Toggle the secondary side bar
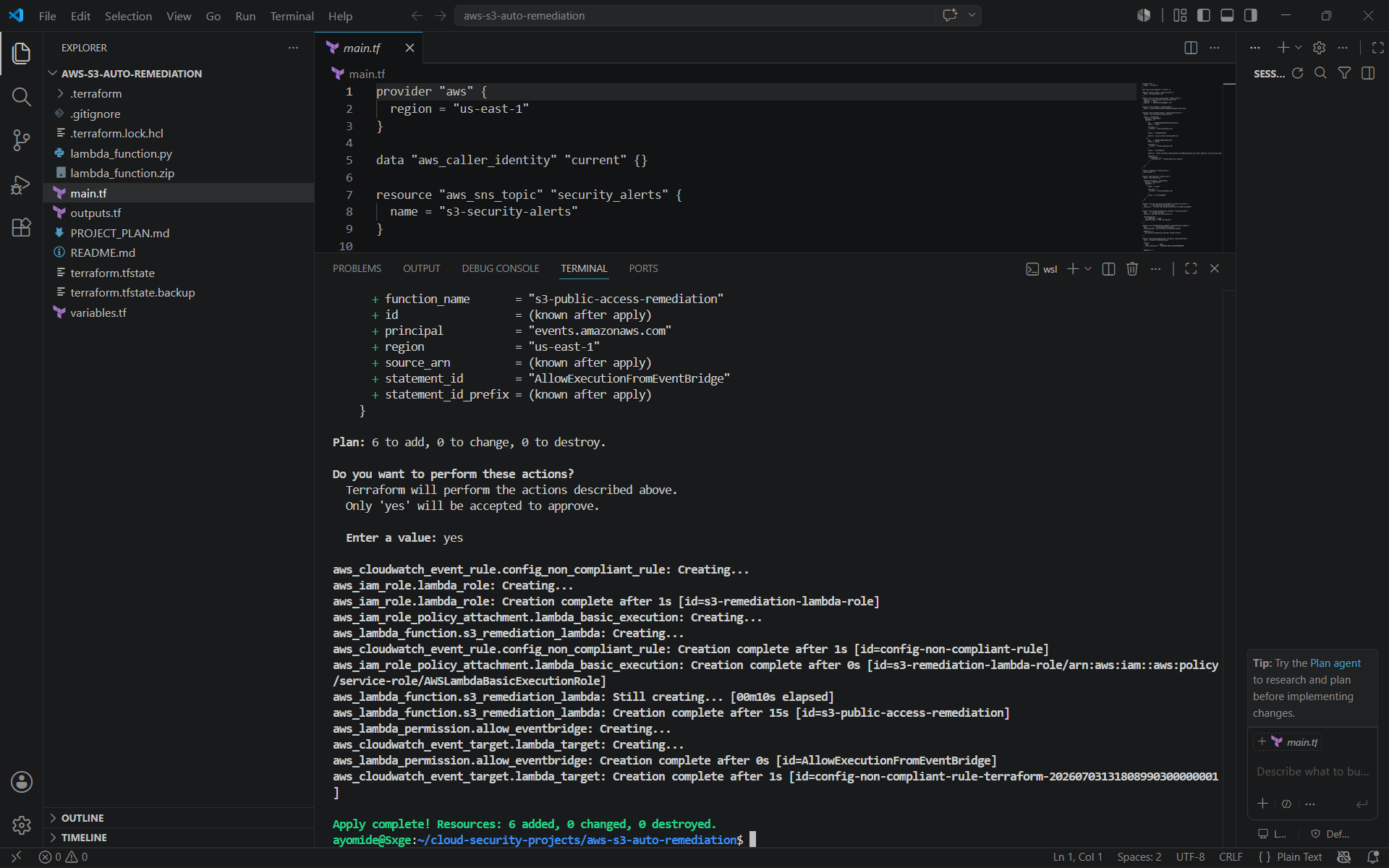1389x868 pixels. click(1251, 15)
